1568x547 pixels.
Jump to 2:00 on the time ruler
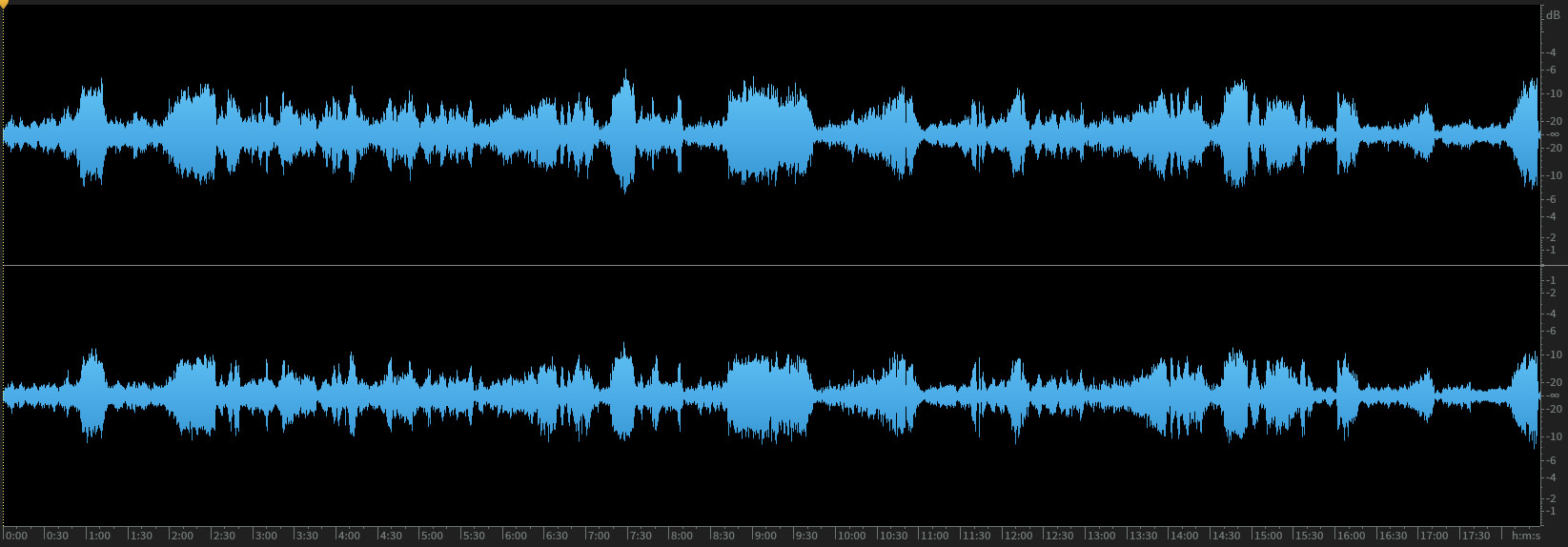click(x=183, y=536)
